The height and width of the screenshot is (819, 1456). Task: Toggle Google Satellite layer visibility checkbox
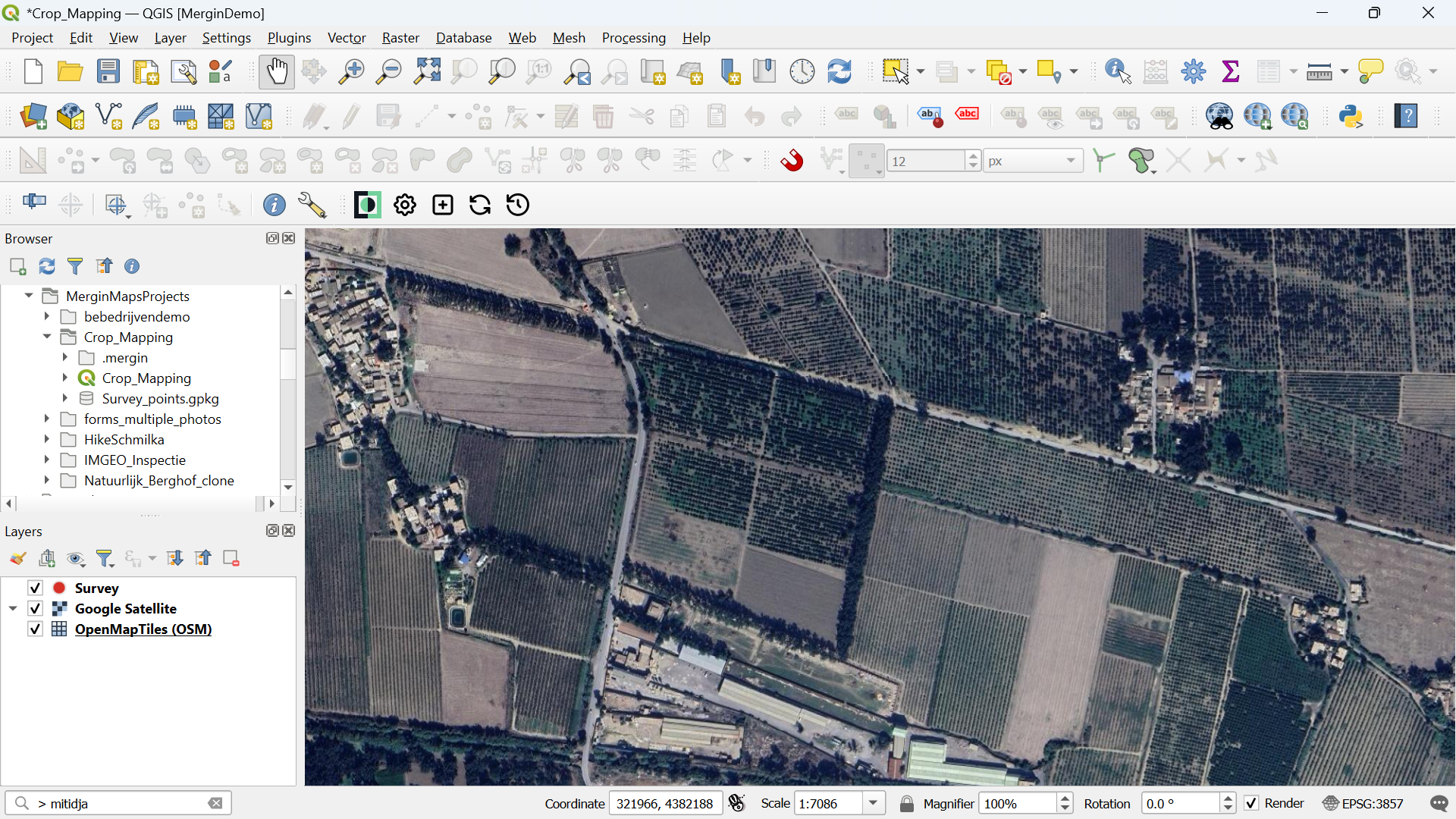[35, 608]
